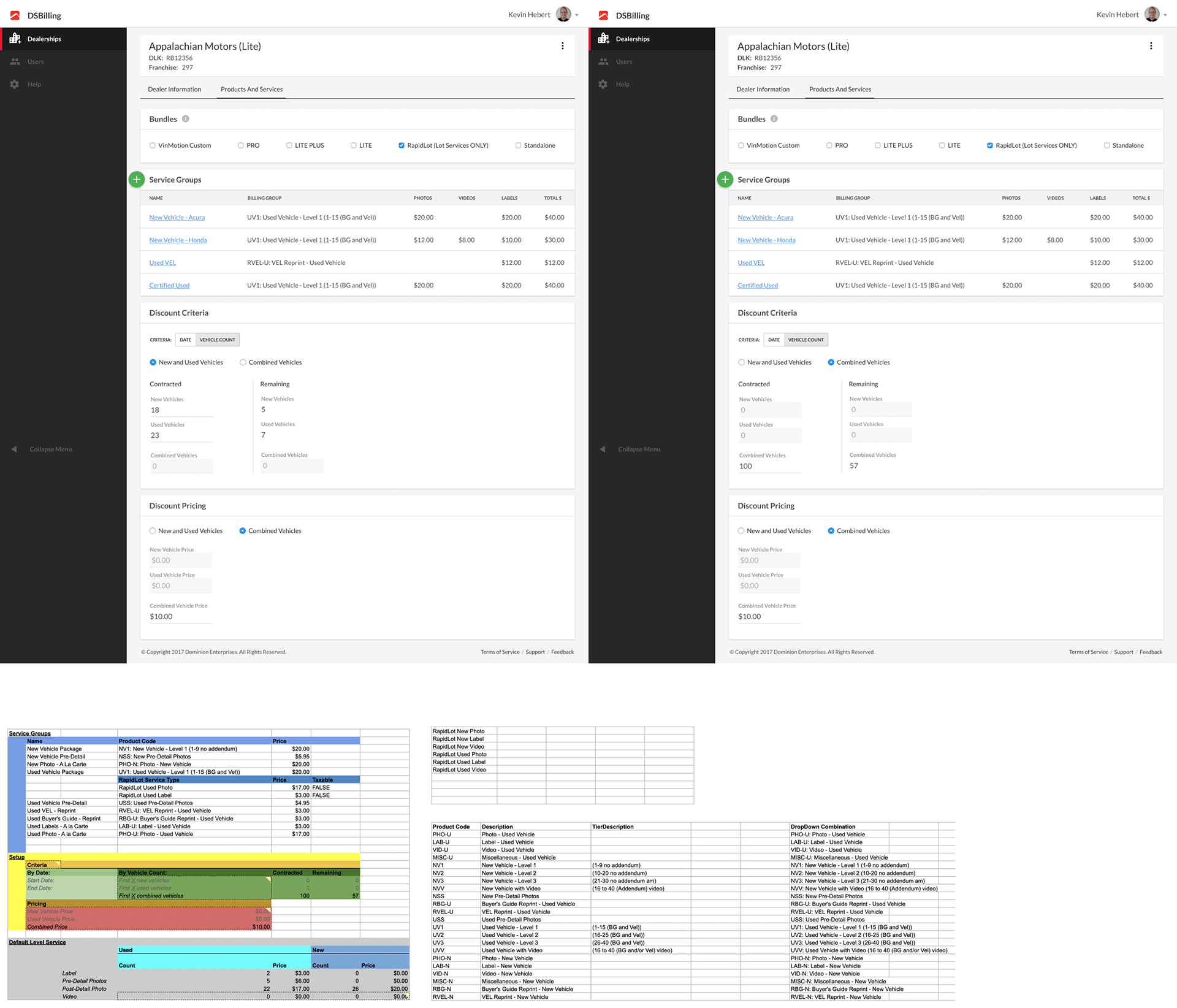Open New Vehicle - Honda link in left table

178,240
